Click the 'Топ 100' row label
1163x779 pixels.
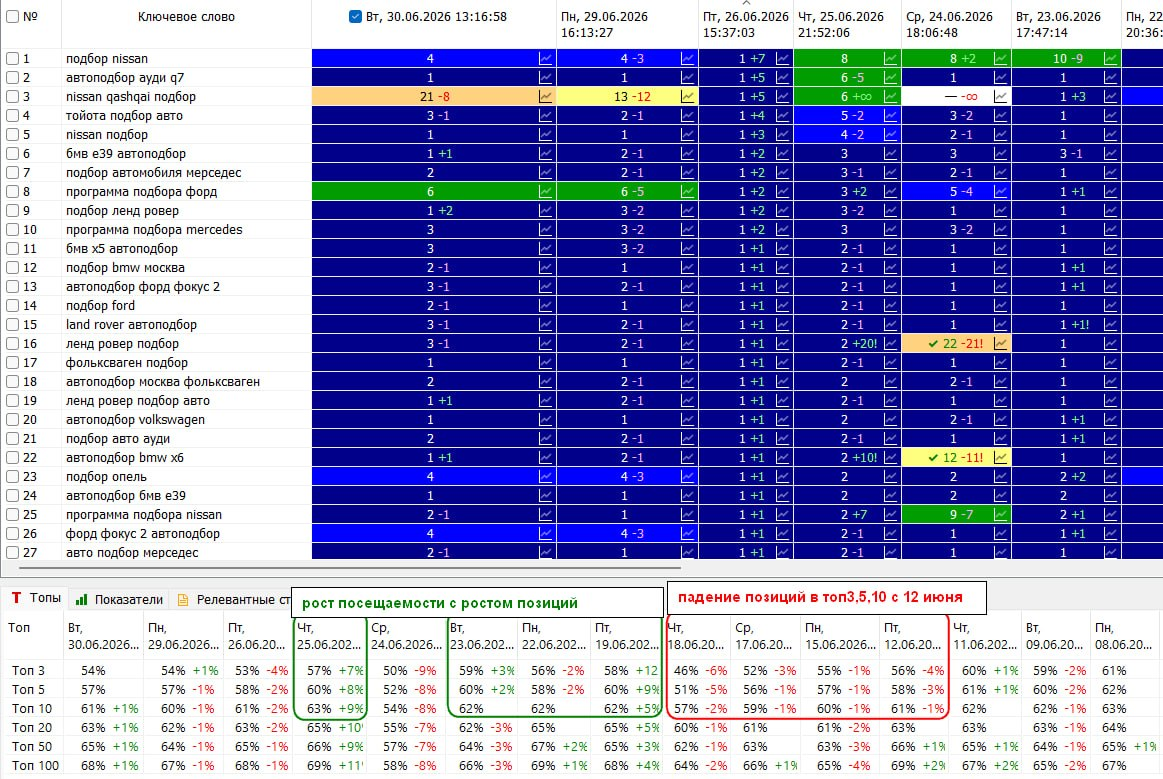35,766
